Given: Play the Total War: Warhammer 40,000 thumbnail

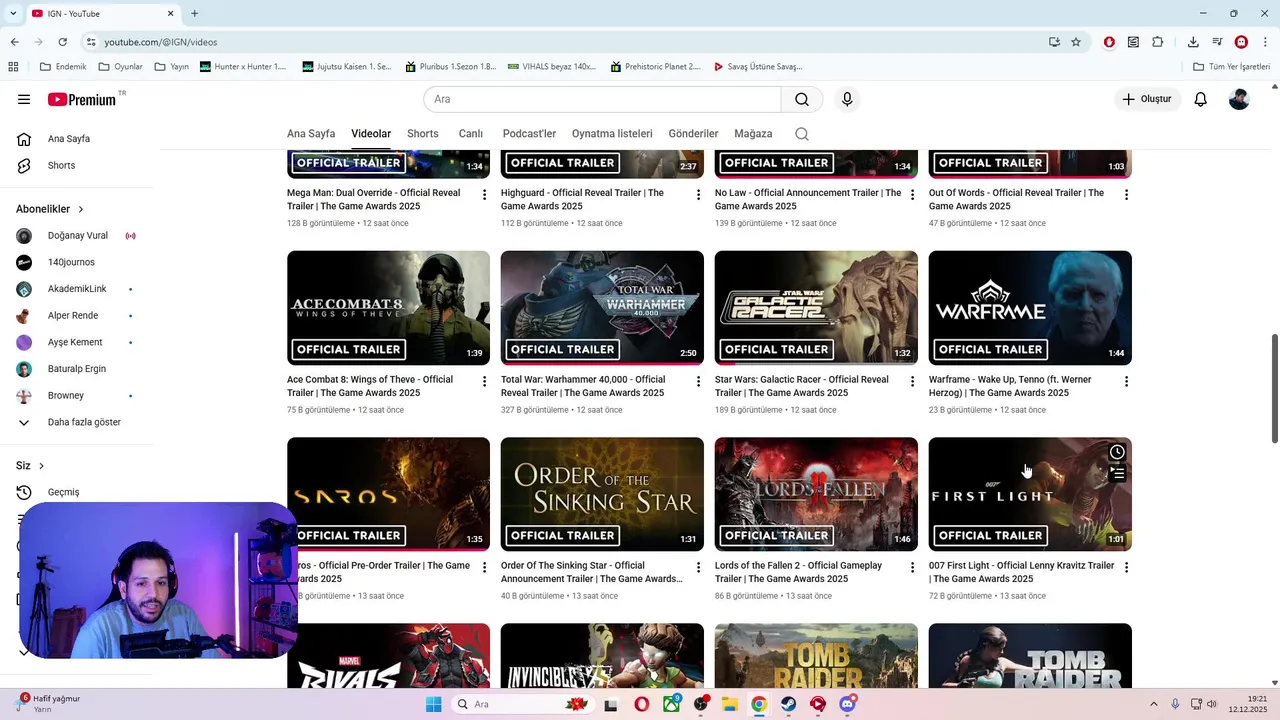Looking at the screenshot, I should [602, 308].
